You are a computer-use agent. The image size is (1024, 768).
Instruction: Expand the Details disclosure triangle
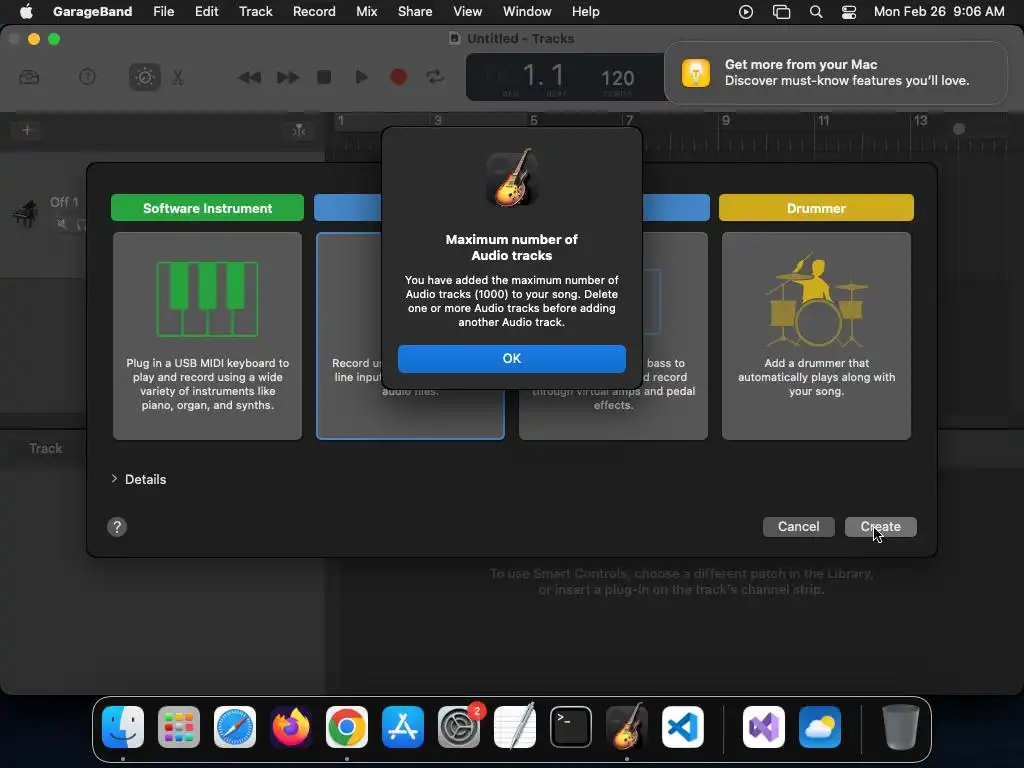coord(114,479)
